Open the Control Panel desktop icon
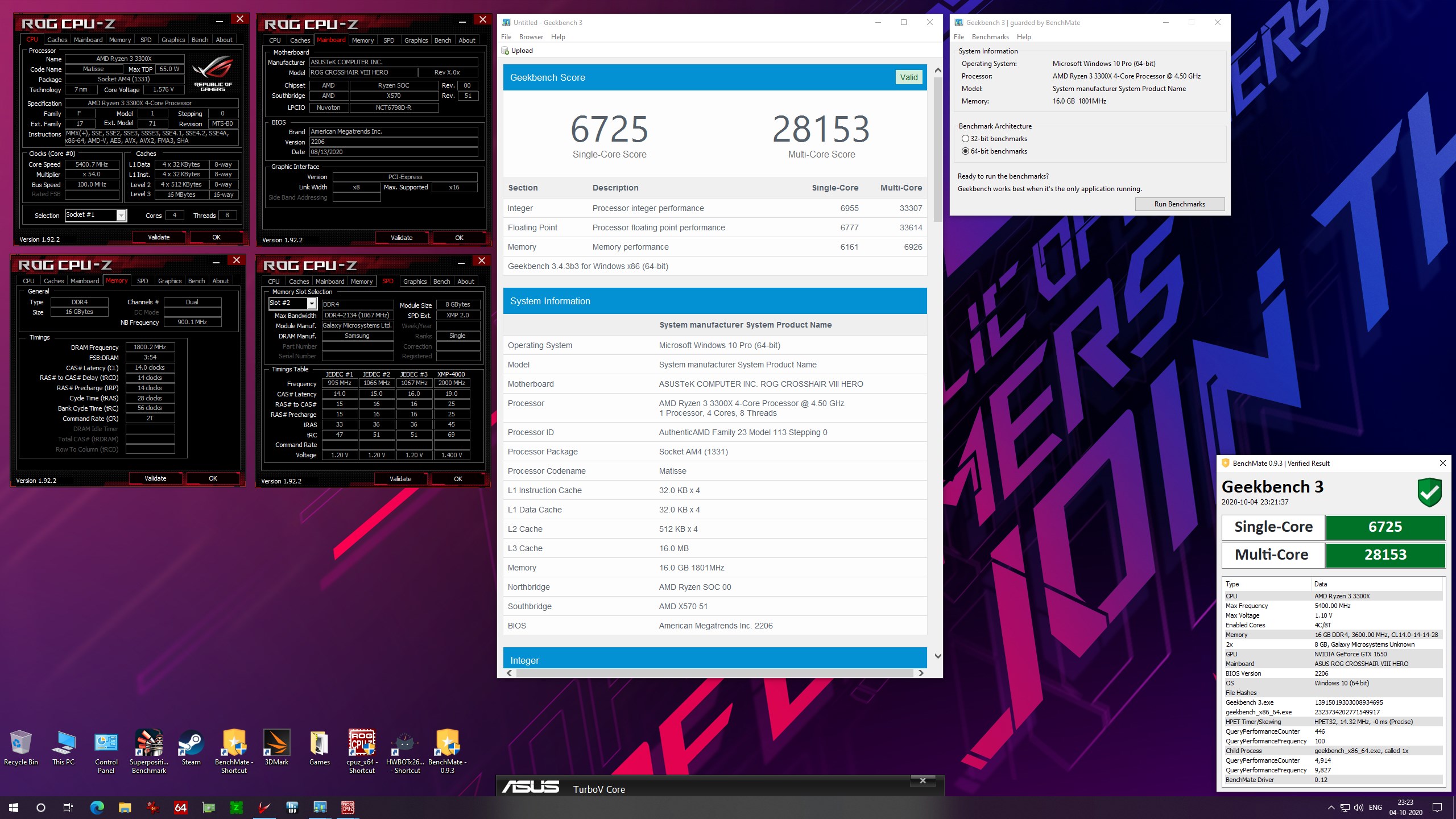 106,752
